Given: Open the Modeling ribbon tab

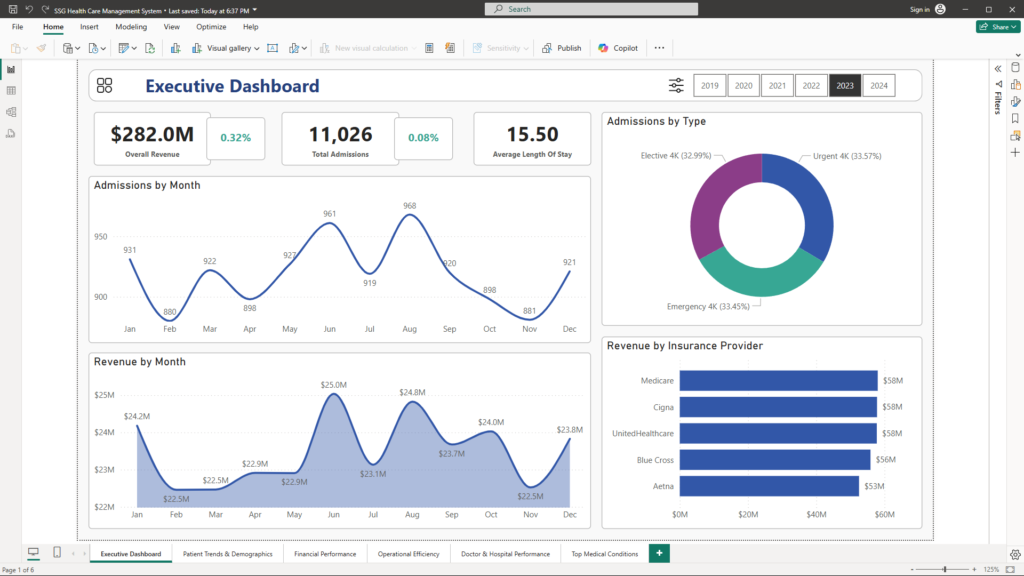Looking at the screenshot, I should [131, 27].
